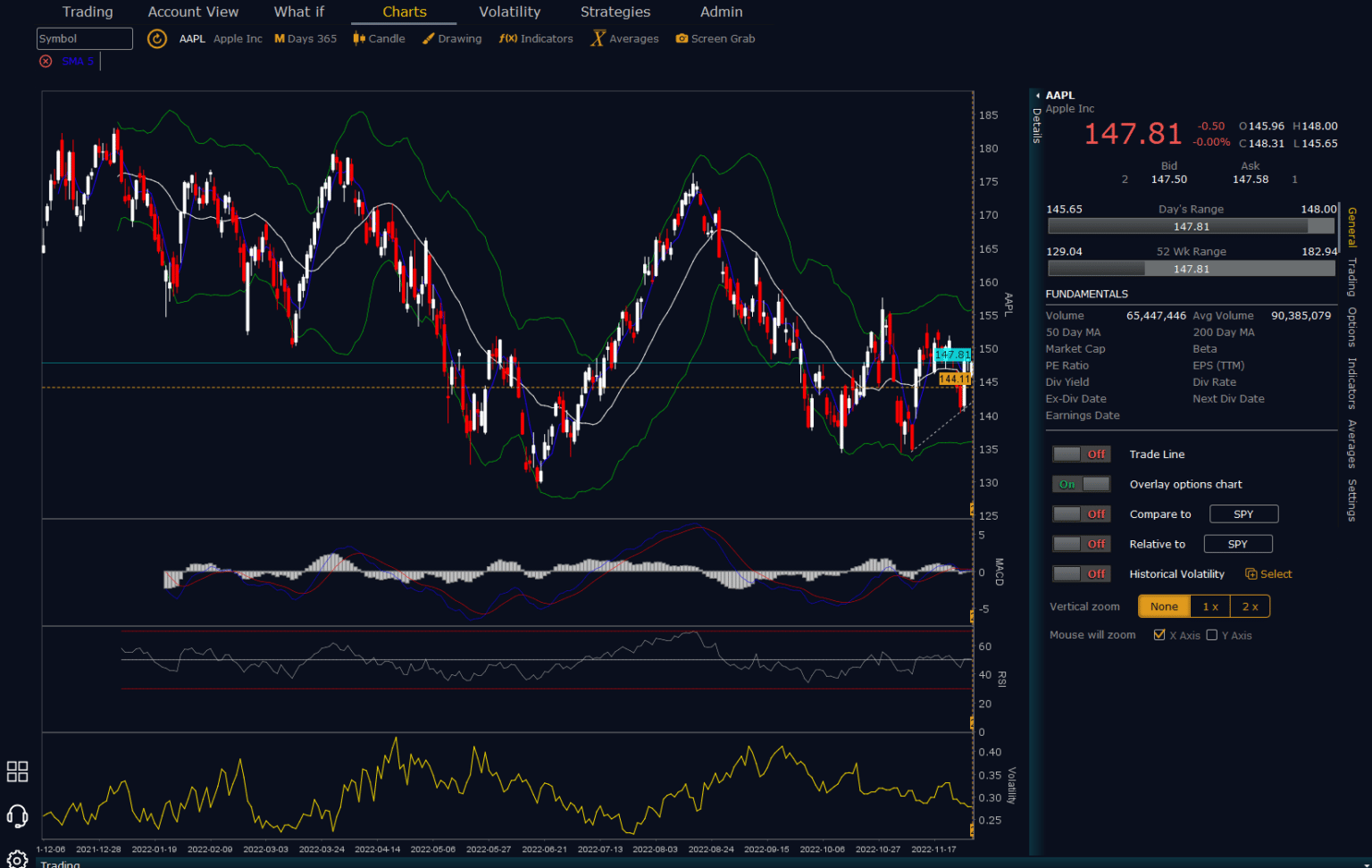Click Select next to Historical Volatility

(x=1269, y=574)
